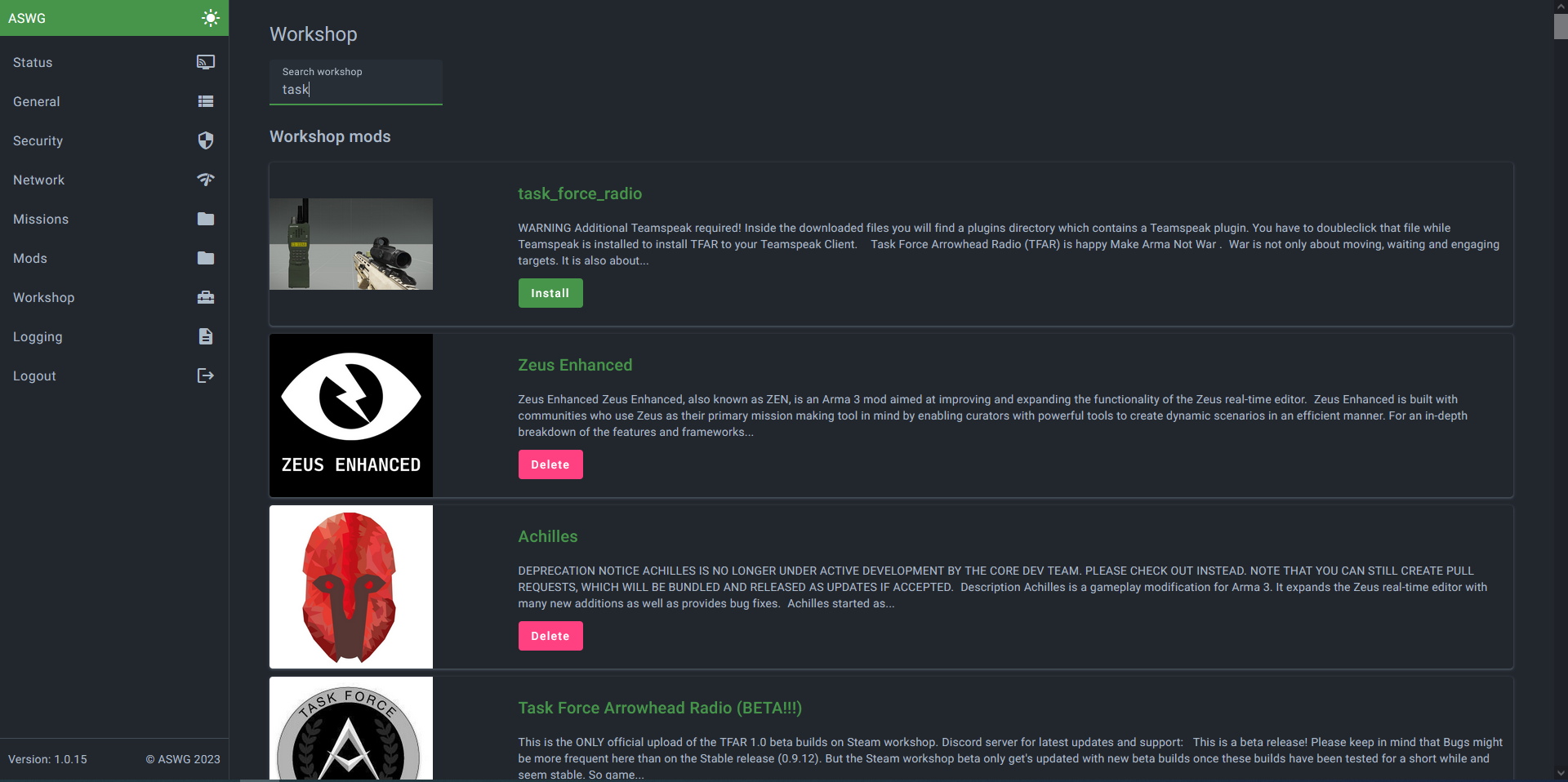Delete the Achilles mod
Screen dimensions: 1568x782
click(550, 636)
